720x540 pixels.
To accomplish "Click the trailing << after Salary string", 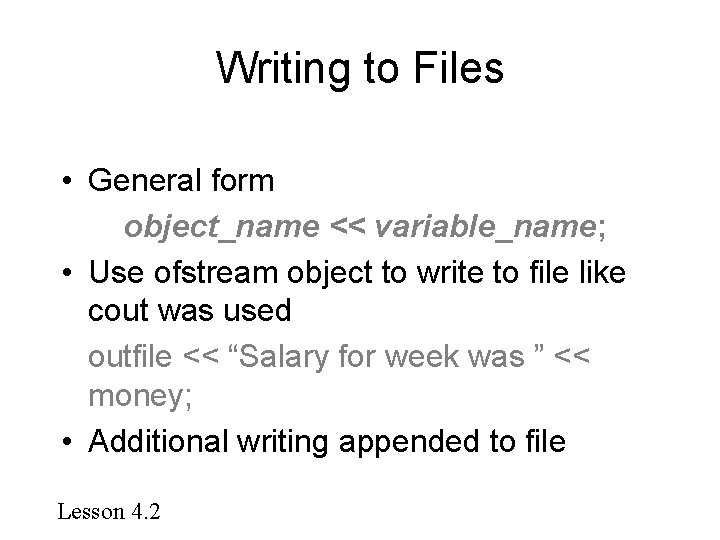I will click(x=572, y=356).
